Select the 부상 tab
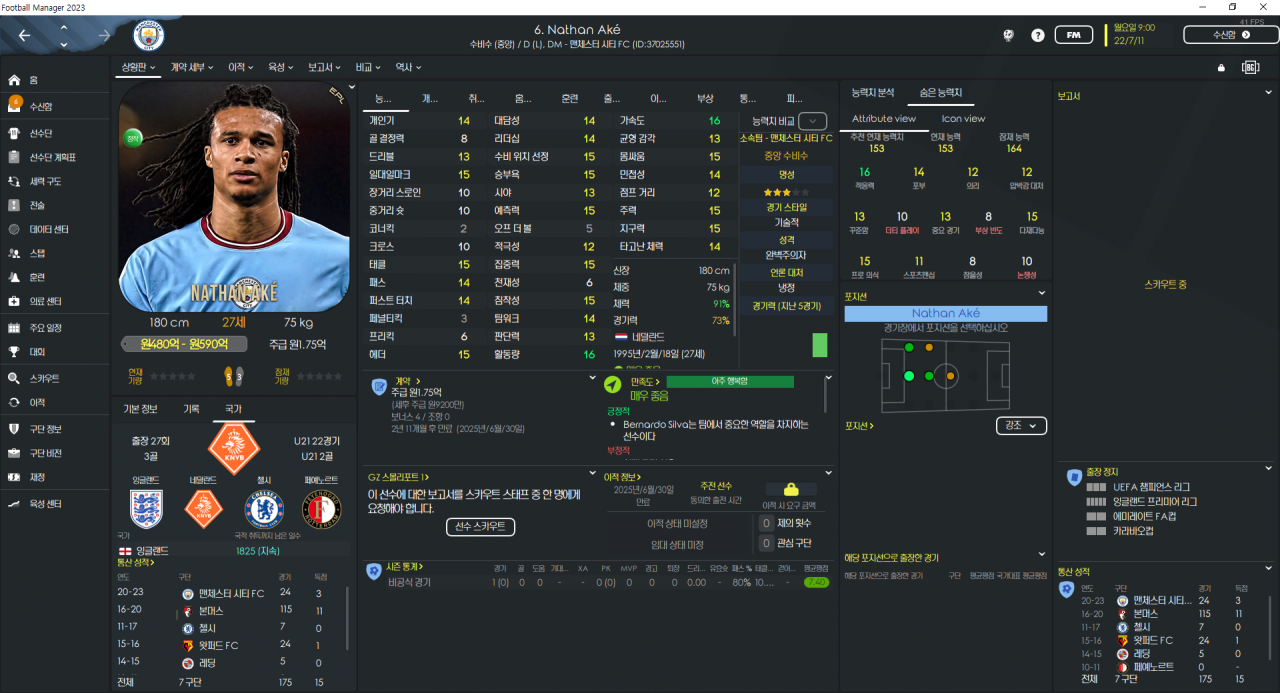The image size is (1280, 693). tap(705, 98)
